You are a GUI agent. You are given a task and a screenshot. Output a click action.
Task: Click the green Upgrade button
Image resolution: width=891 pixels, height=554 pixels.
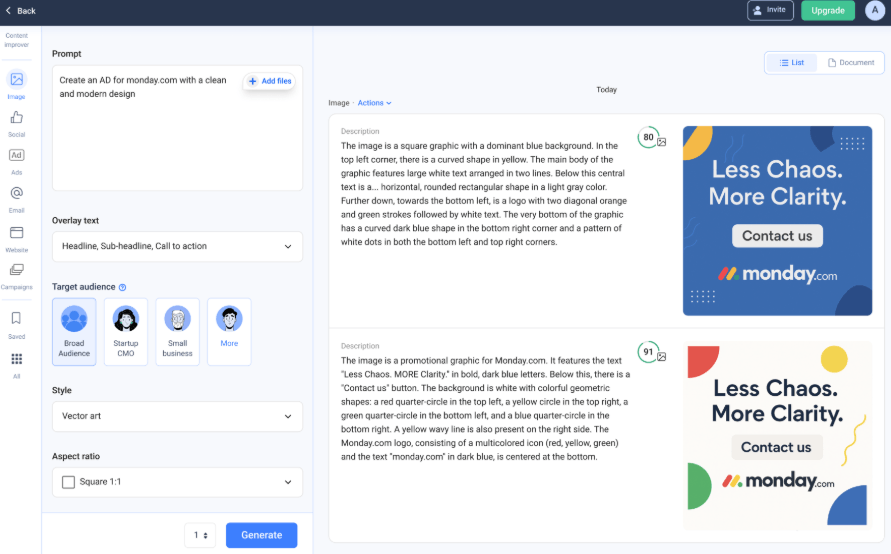[x=827, y=10]
